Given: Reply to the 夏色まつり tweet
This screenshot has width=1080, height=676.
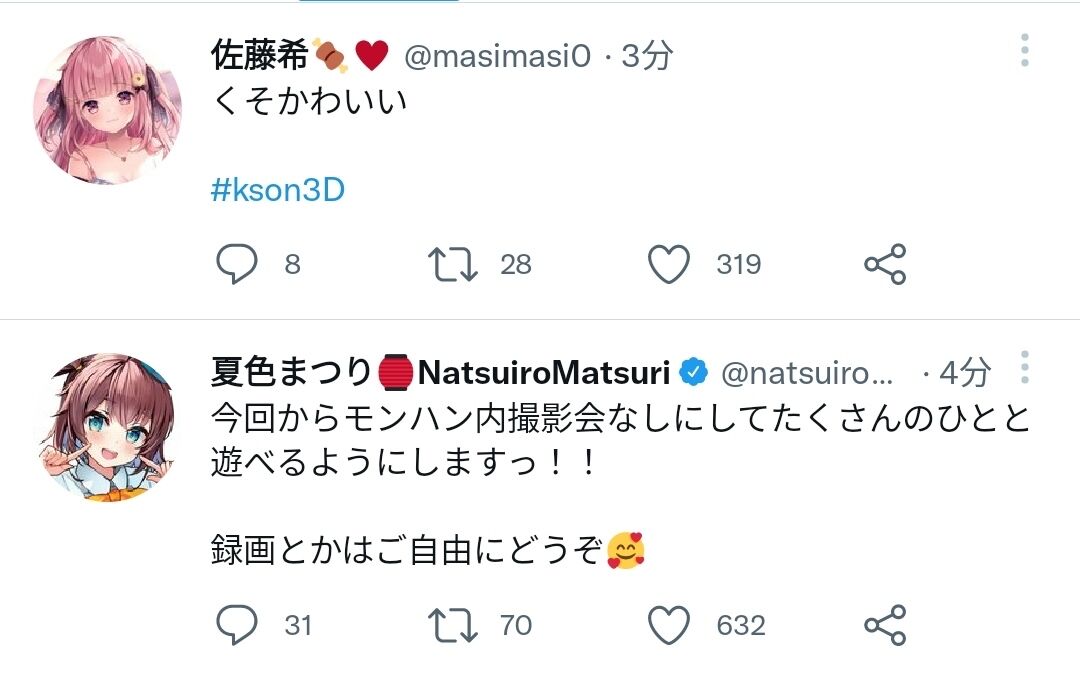Looking at the screenshot, I should pos(238,625).
